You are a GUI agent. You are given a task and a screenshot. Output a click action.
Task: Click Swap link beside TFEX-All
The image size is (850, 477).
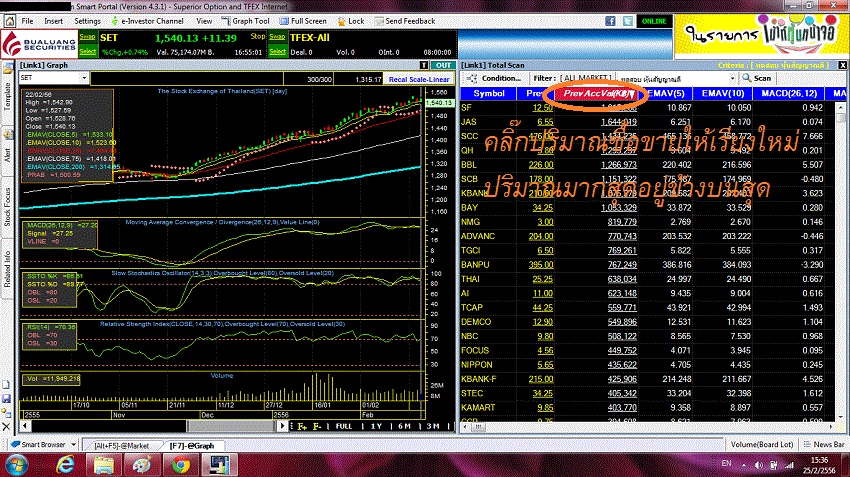point(277,37)
